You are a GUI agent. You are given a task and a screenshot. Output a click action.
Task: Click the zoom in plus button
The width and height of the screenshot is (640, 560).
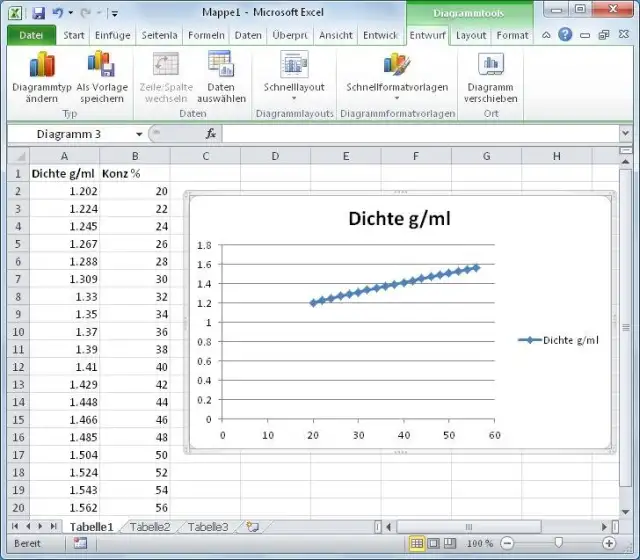coord(609,543)
